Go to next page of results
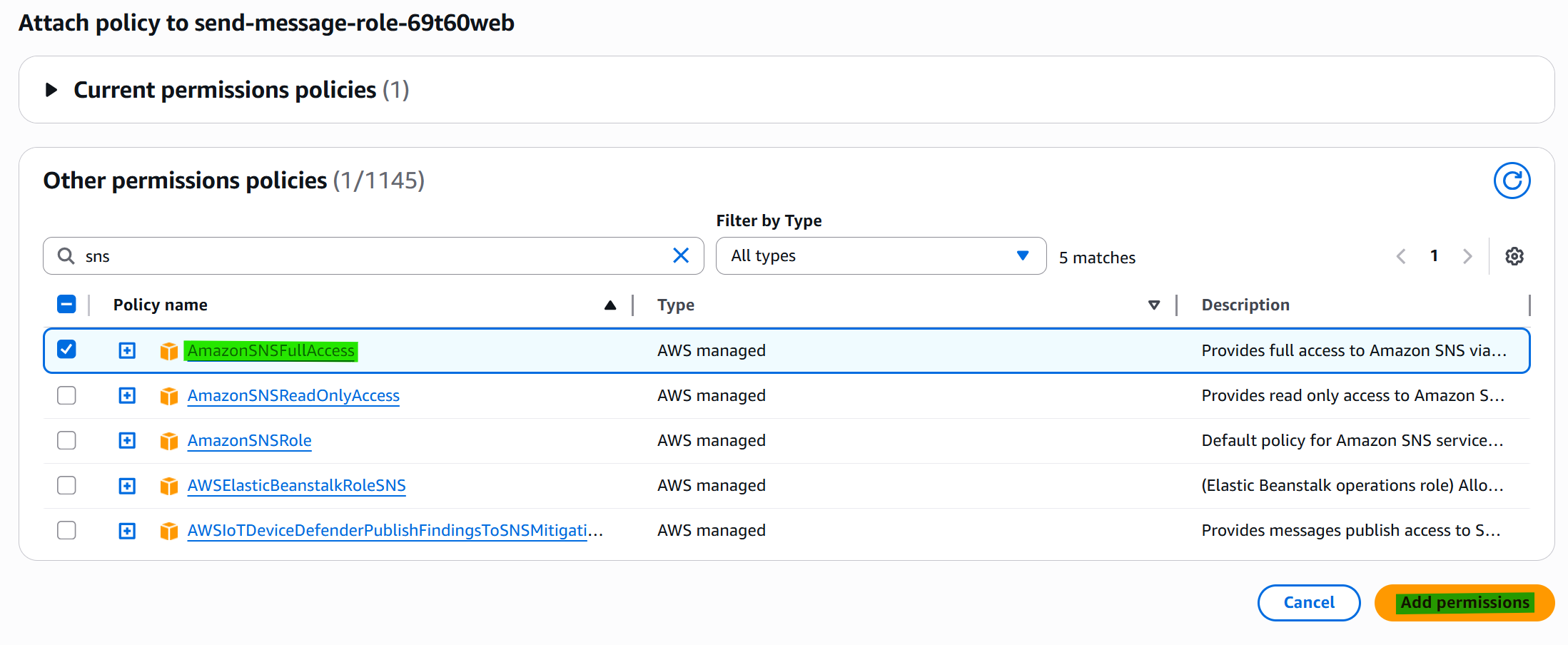The width and height of the screenshot is (1568, 645). click(x=1467, y=256)
